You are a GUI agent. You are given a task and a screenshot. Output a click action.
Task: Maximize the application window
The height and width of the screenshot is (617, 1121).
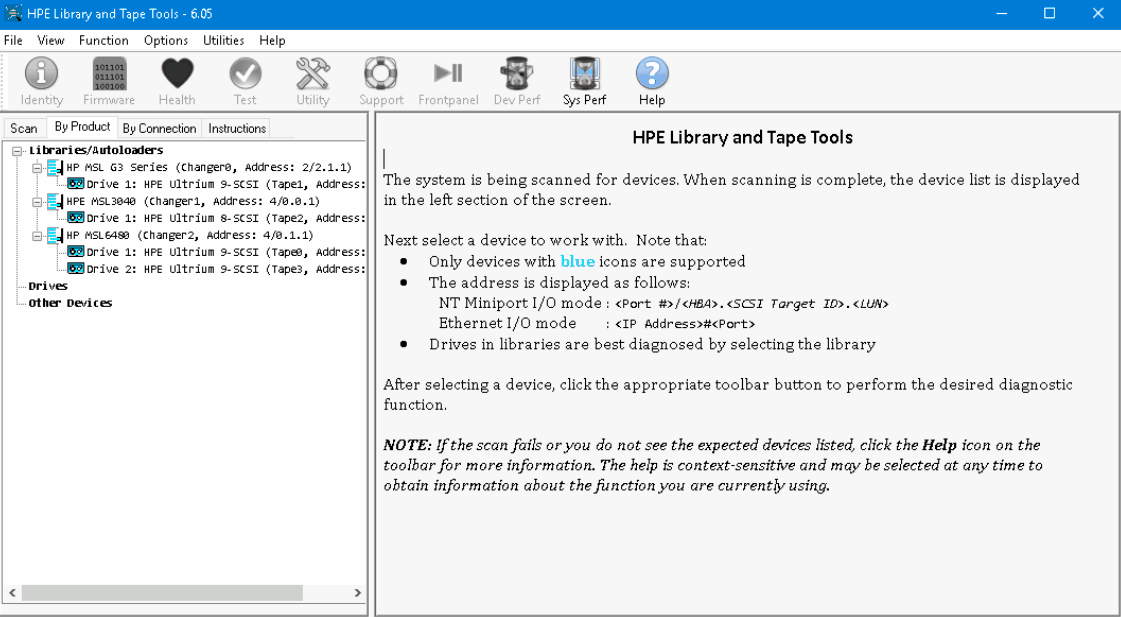[x=1050, y=14]
